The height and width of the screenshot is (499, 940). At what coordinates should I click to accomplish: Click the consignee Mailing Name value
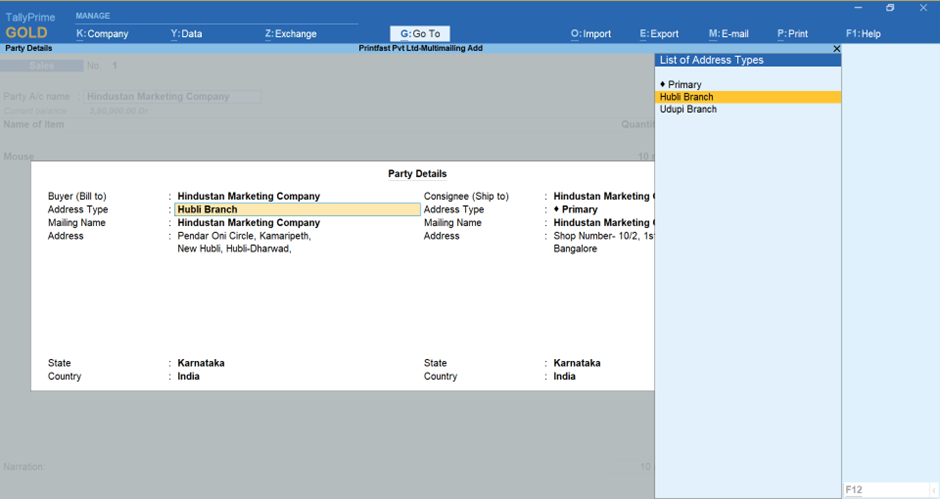tap(604, 223)
